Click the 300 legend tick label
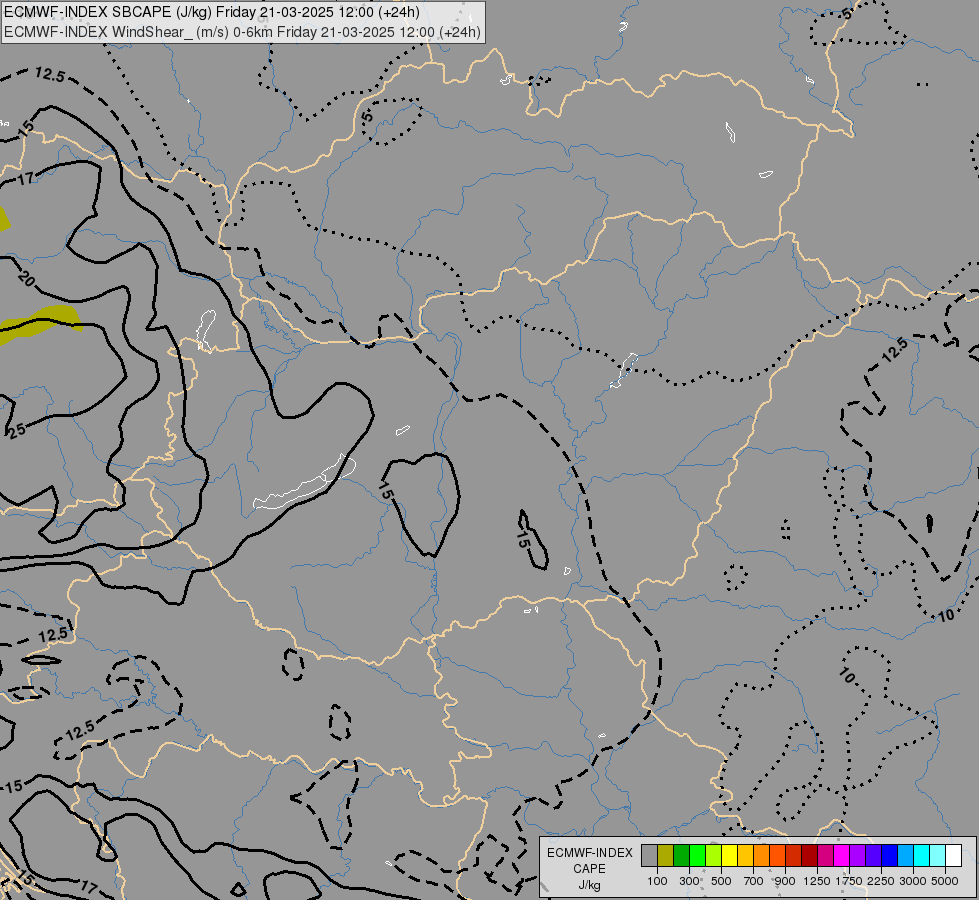 coord(689,881)
